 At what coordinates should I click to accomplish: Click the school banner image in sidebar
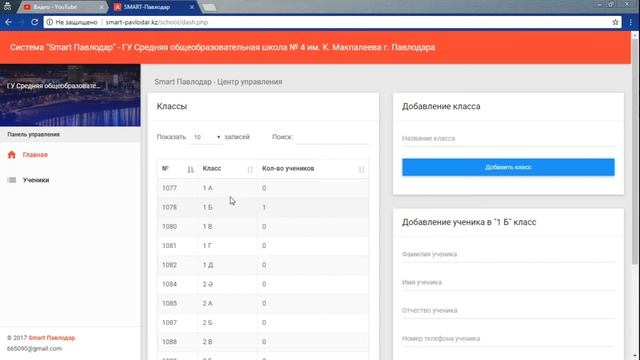pos(70,95)
